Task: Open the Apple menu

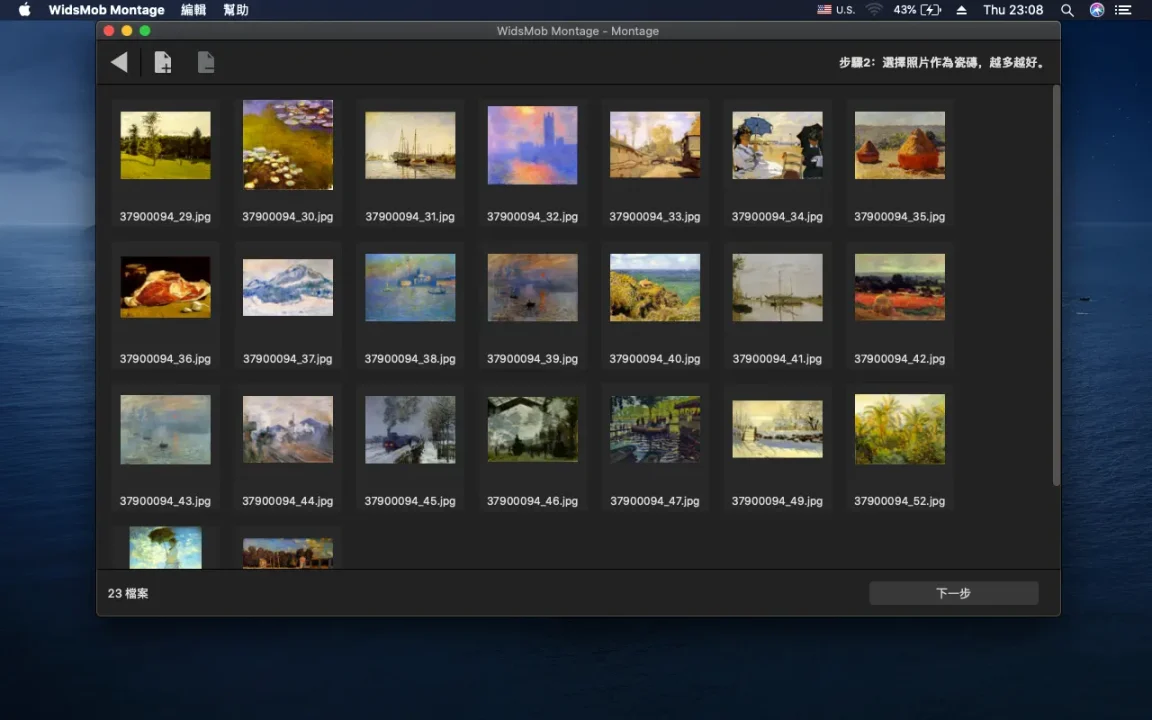Action: tap(25, 10)
